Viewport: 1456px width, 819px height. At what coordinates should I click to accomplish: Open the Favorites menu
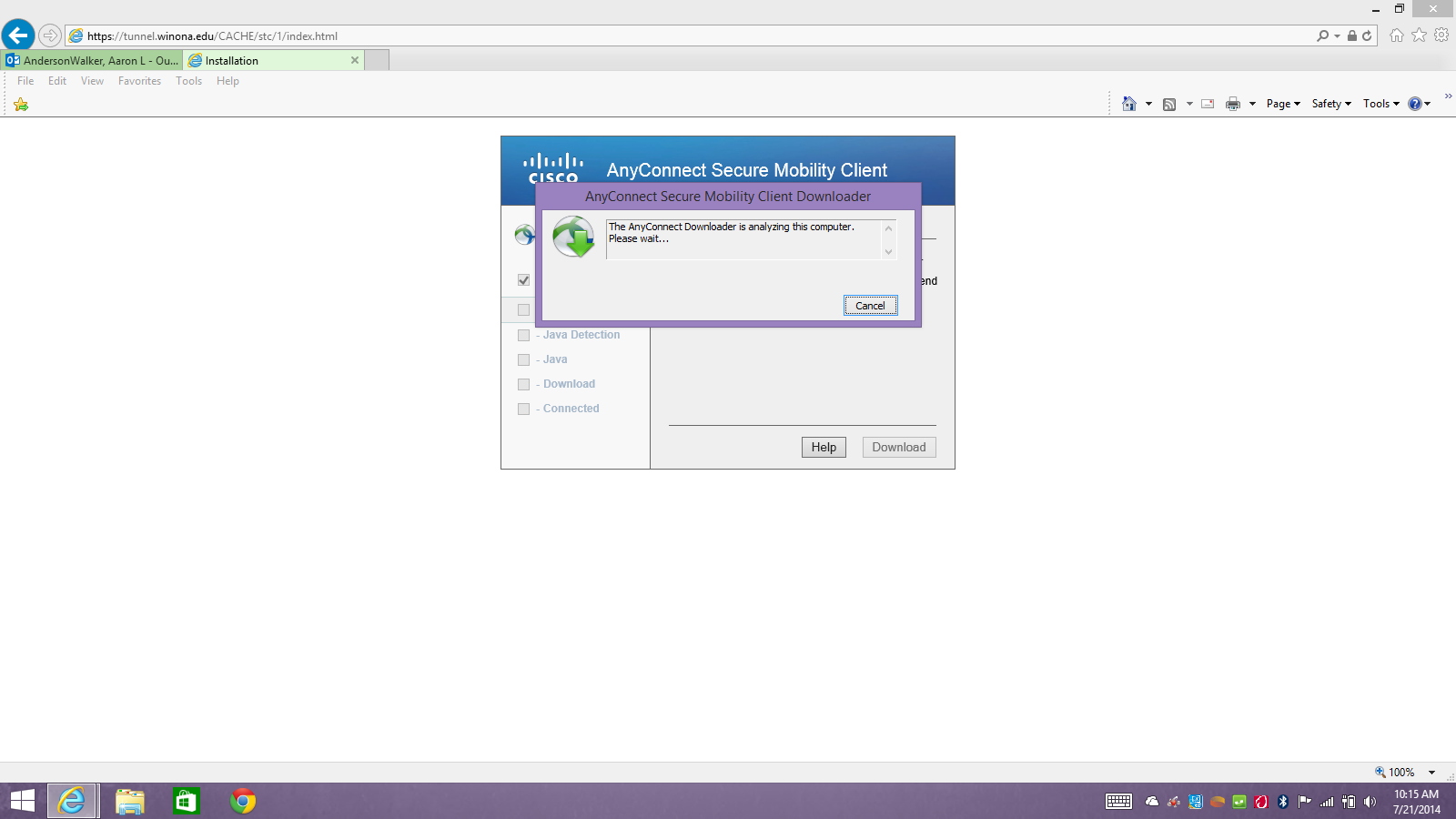pyautogui.click(x=139, y=81)
